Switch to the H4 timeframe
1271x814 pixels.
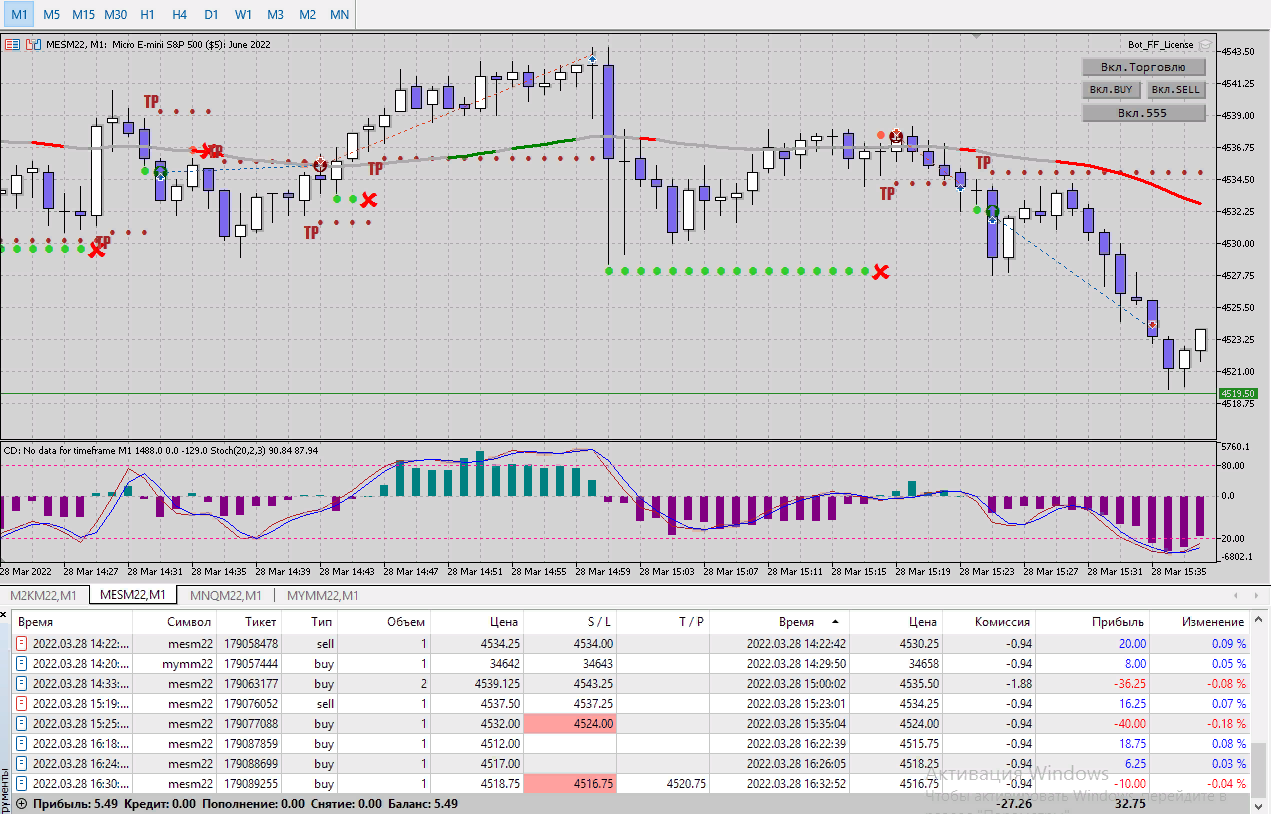click(179, 14)
